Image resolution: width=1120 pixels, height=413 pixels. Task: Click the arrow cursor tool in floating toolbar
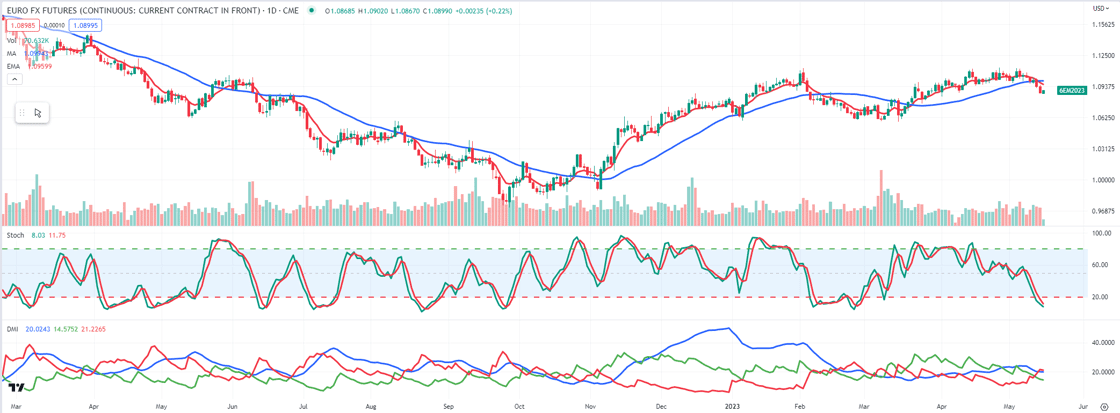(38, 113)
